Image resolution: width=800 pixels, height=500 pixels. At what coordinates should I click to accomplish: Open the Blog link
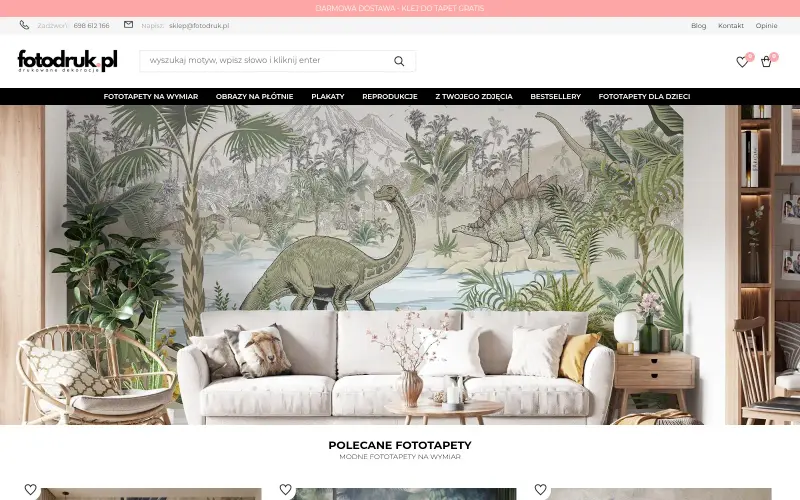698,26
